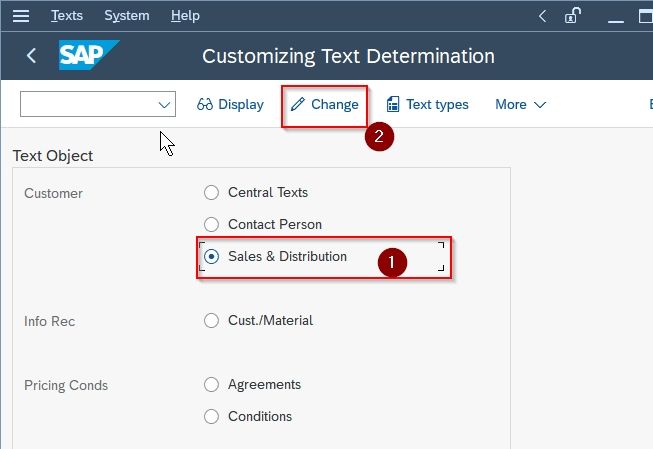
Task: Select the Cust./Material radio button
Action: point(211,320)
